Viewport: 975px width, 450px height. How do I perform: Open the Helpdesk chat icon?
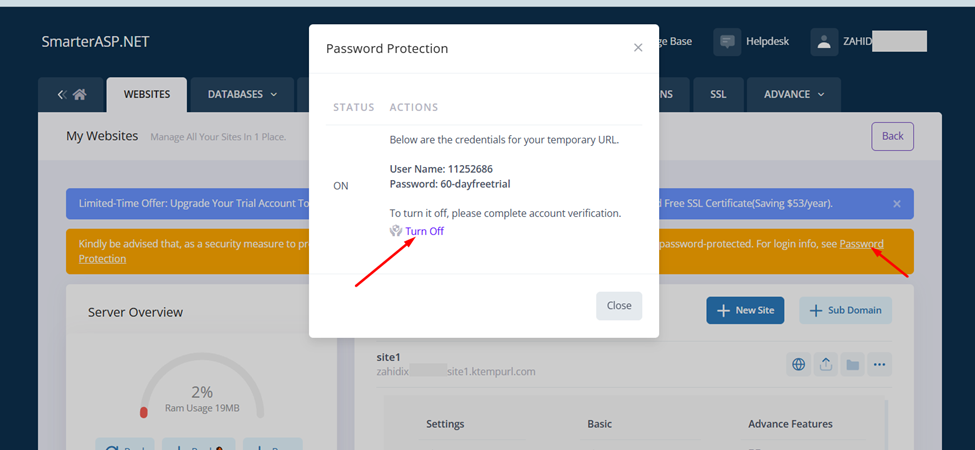point(728,42)
